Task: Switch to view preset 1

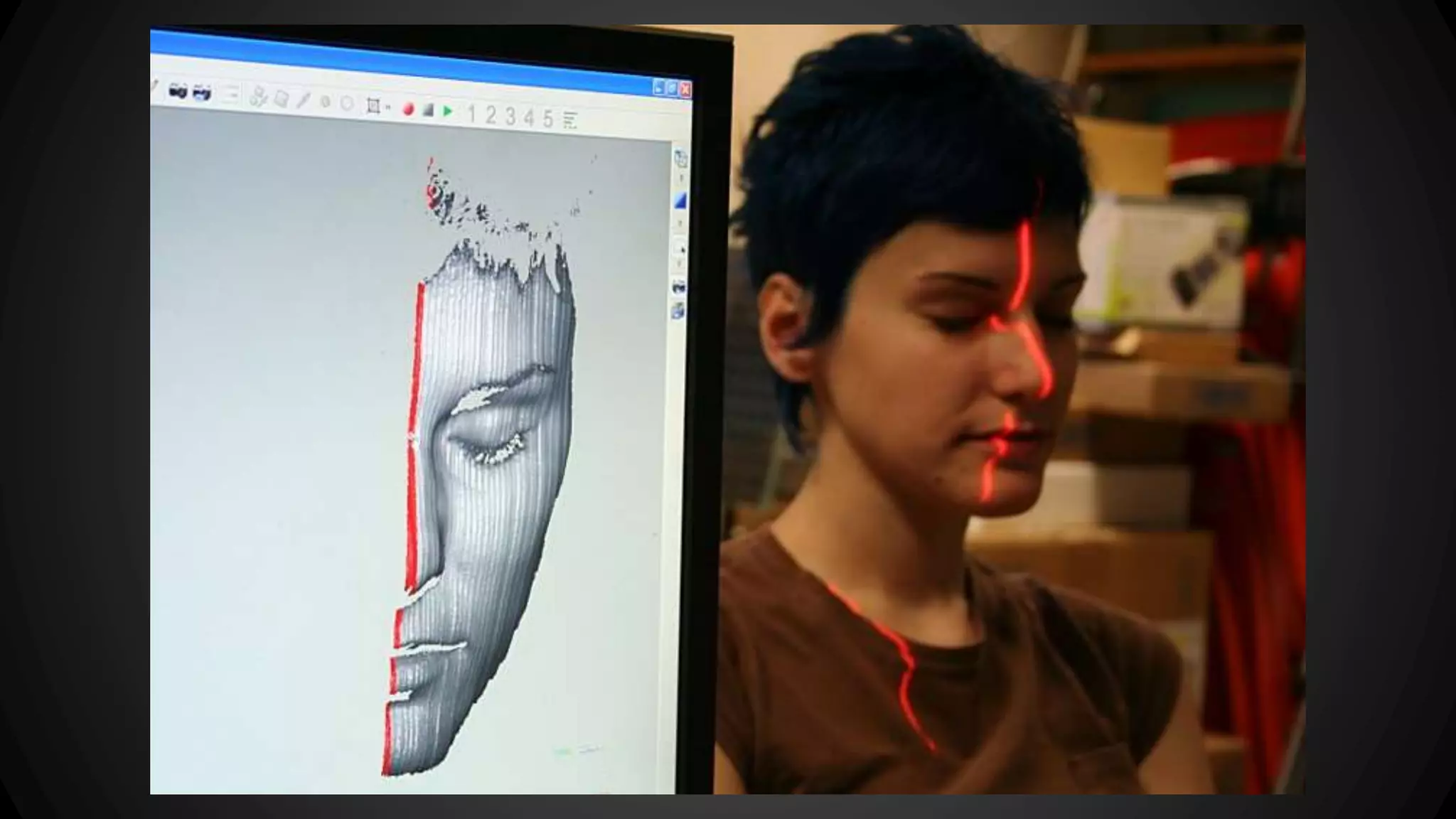Action: (471, 114)
